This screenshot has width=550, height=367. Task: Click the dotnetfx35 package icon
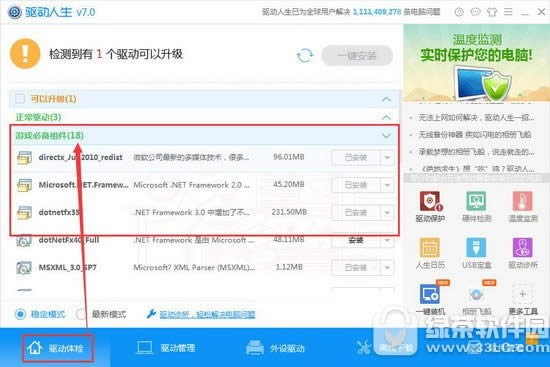point(24,213)
